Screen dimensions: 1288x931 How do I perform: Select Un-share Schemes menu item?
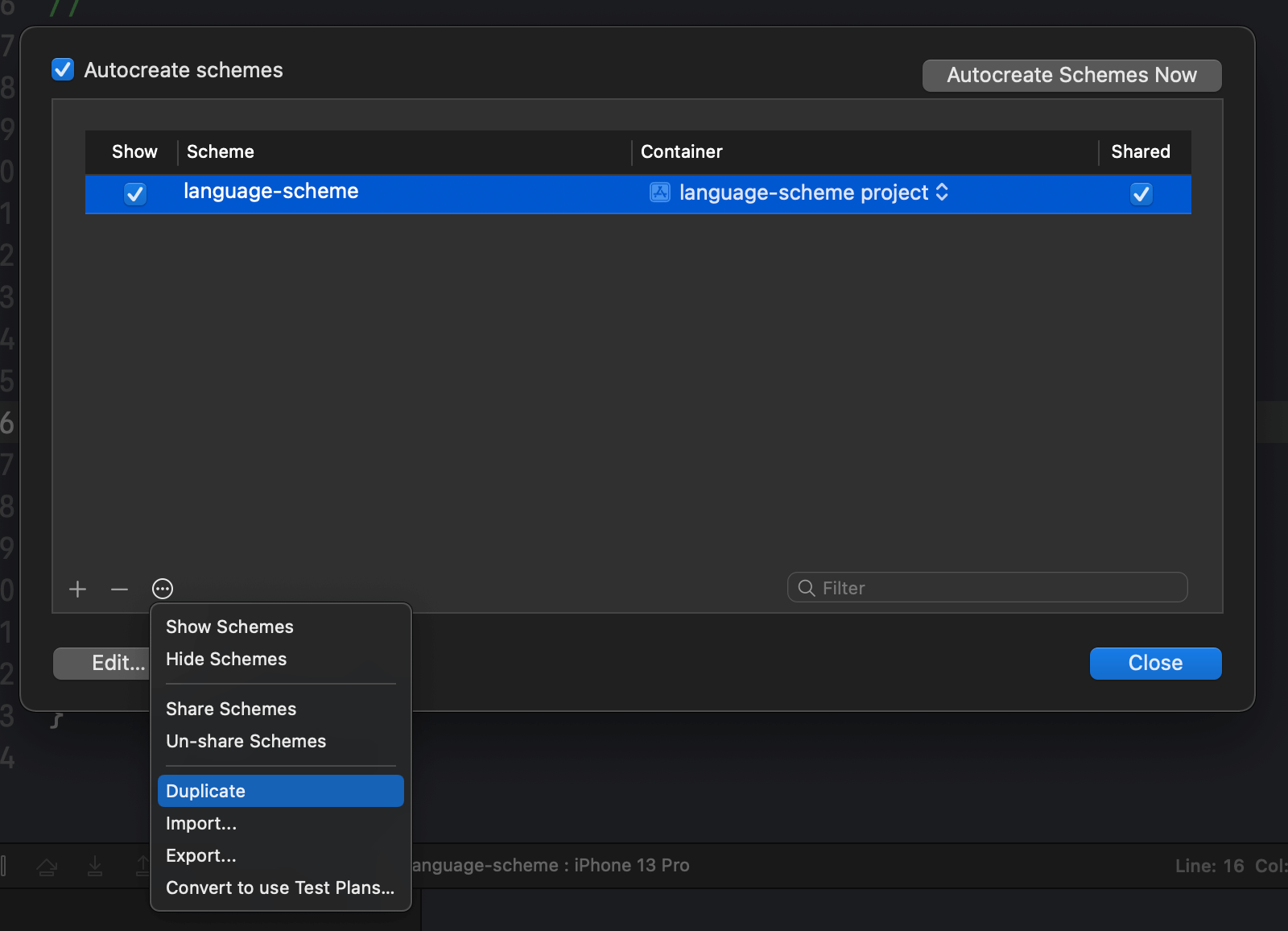pyautogui.click(x=246, y=741)
